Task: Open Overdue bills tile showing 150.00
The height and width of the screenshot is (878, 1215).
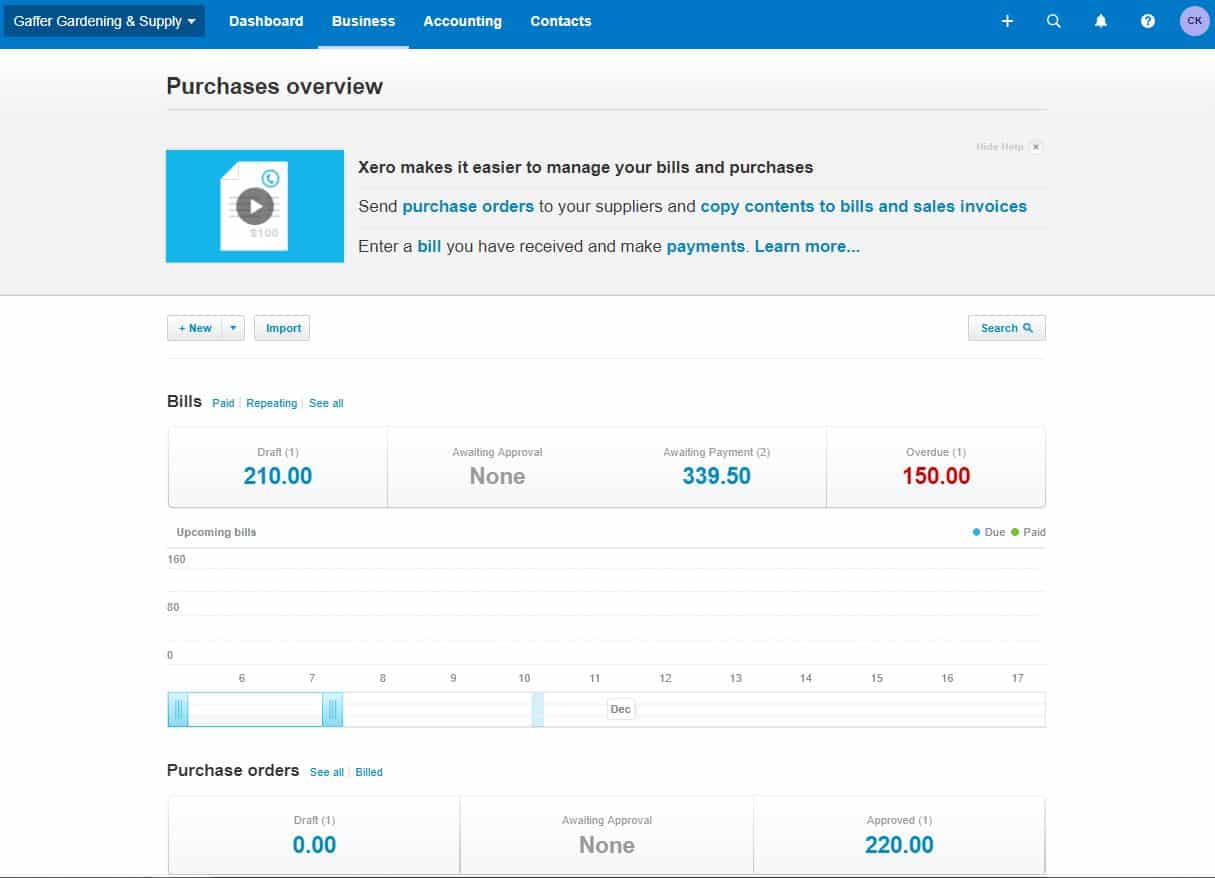Action: coord(936,467)
